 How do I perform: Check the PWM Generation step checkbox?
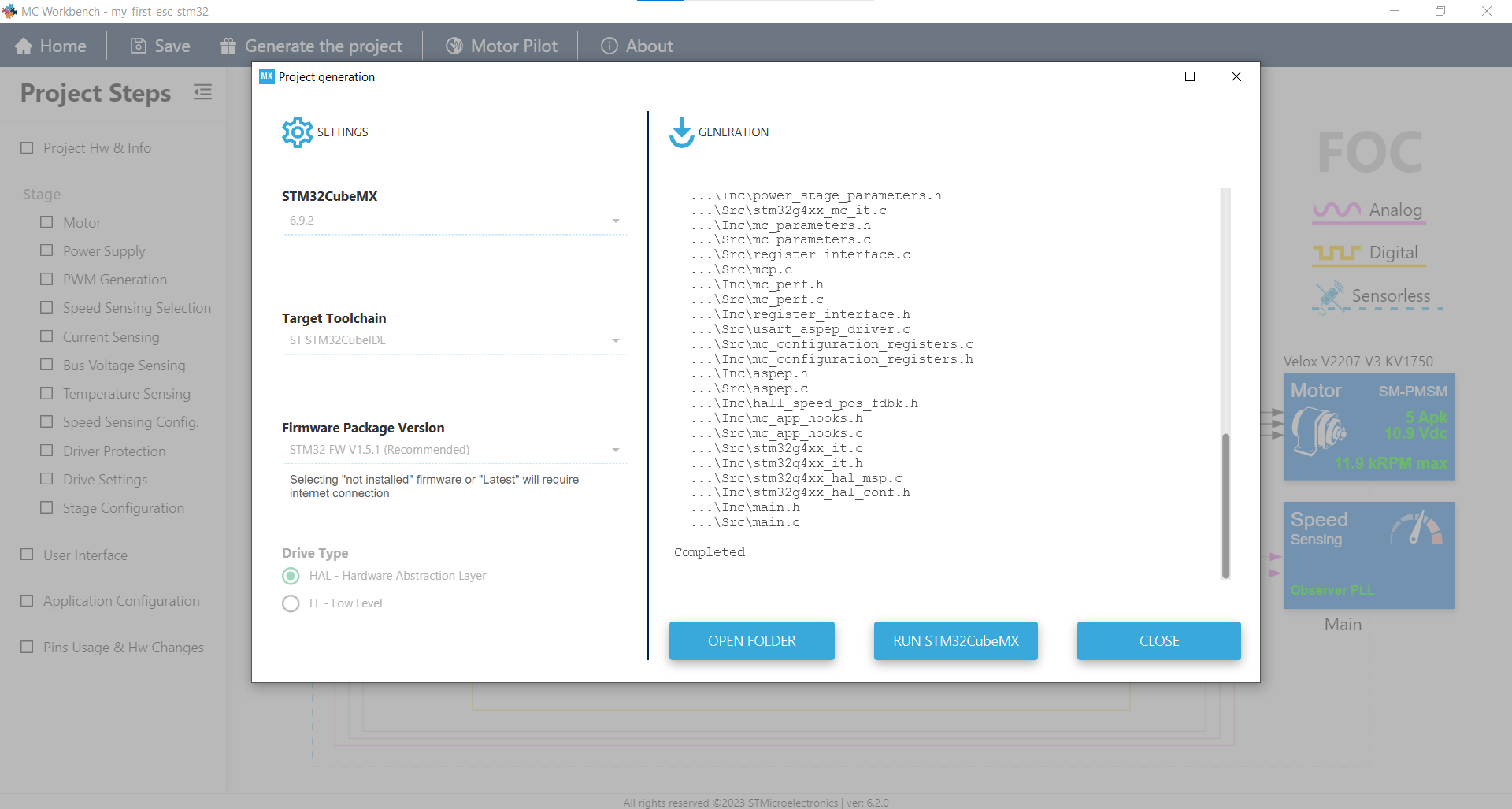47,279
